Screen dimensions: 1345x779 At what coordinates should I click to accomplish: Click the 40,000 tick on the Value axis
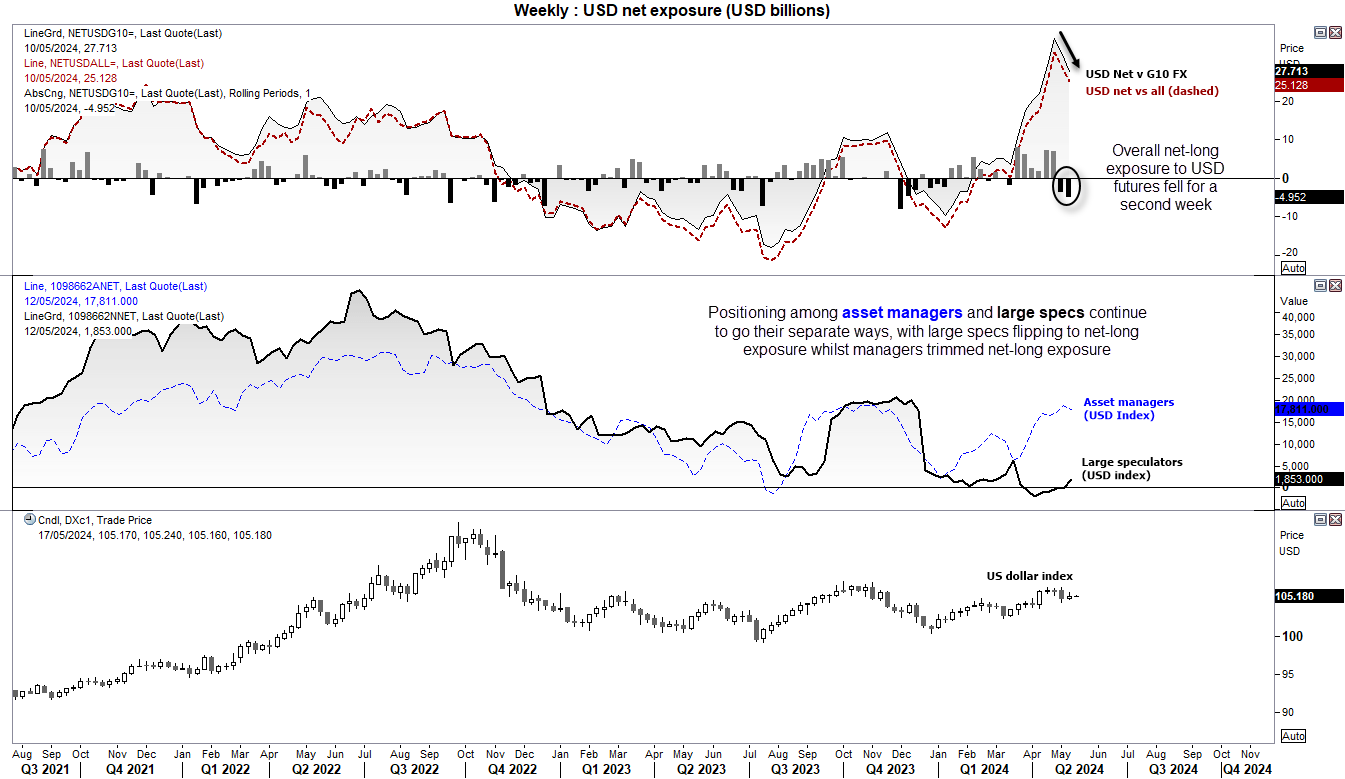coord(1297,317)
